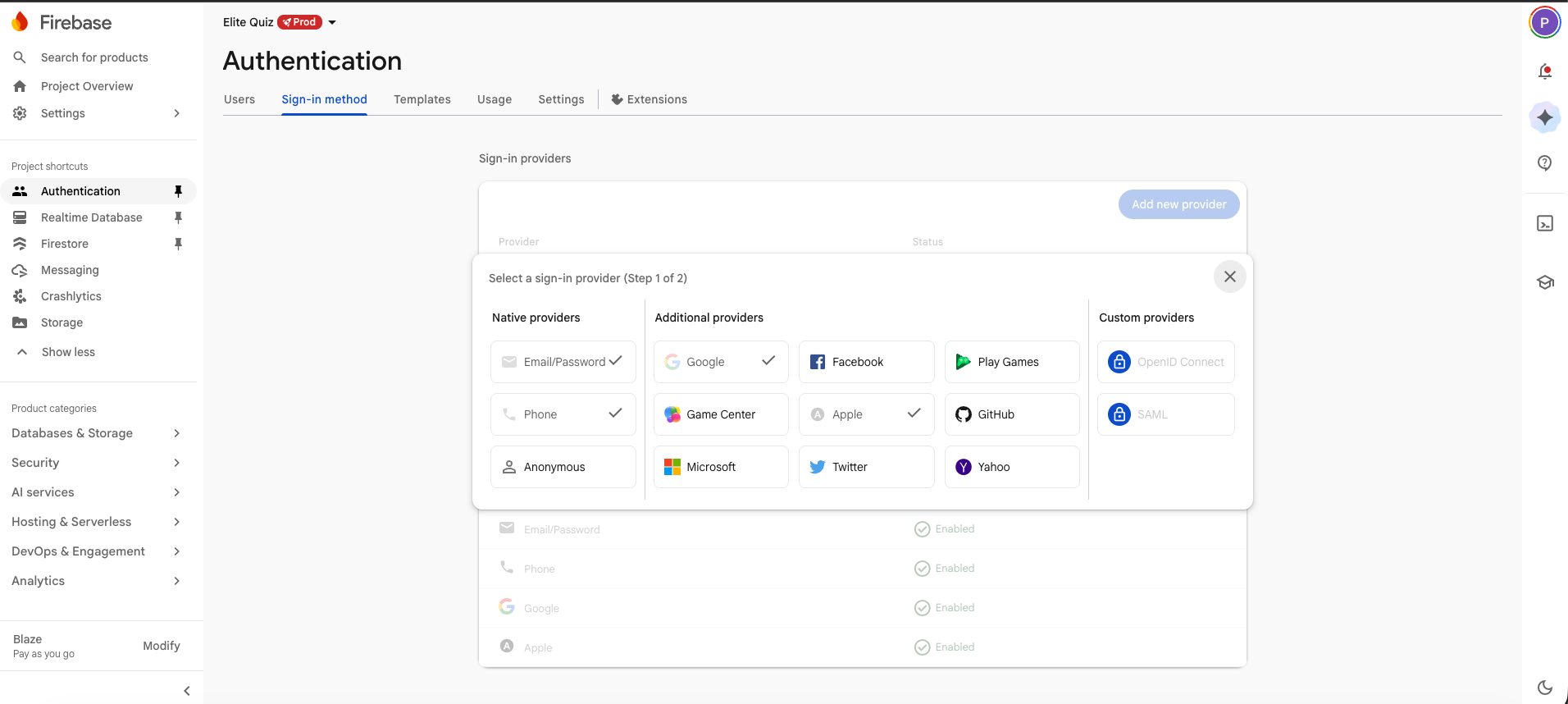Click the Yahoo logo icon

click(964, 467)
